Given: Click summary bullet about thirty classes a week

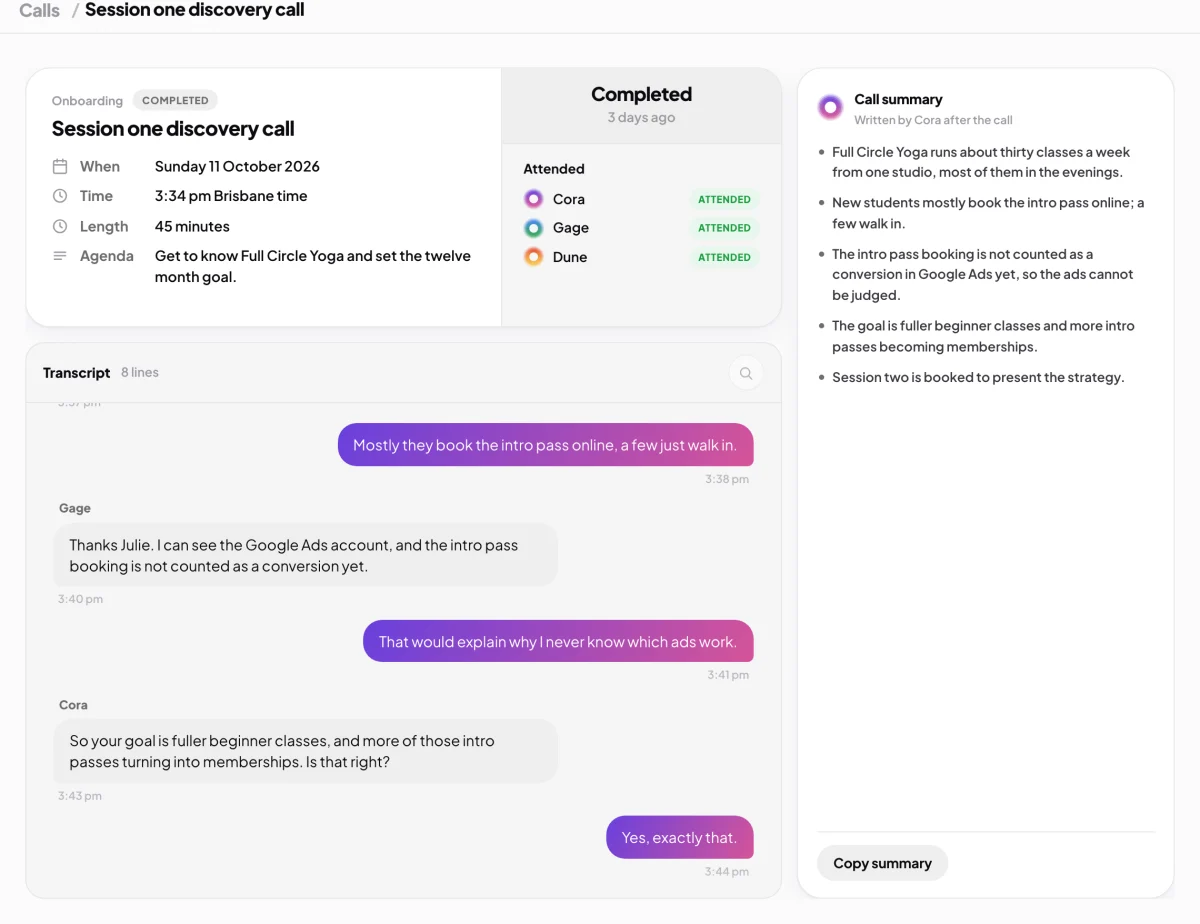Looking at the screenshot, I should [x=981, y=162].
